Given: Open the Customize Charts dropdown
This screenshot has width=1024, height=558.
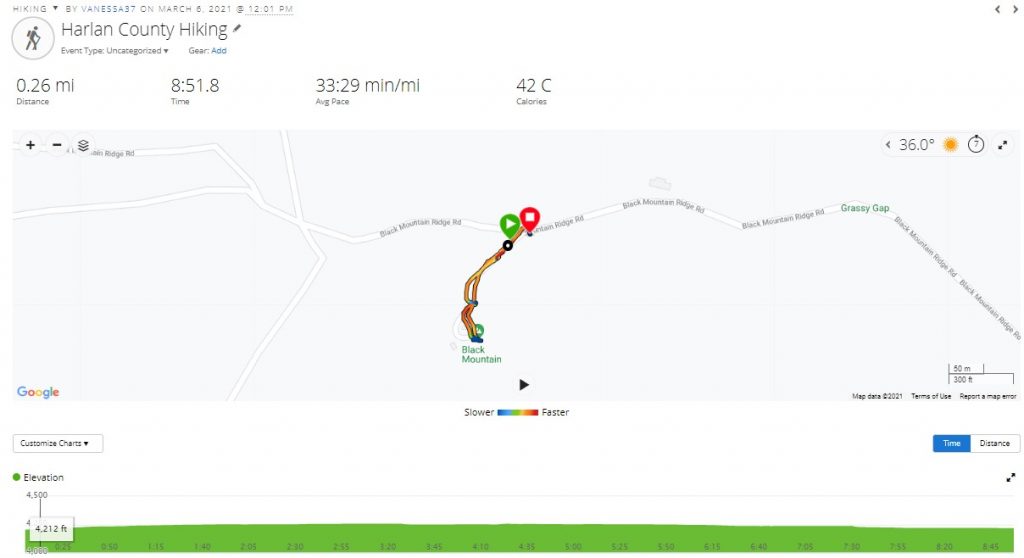Looking at the screenshot, I should pos(57,443).
